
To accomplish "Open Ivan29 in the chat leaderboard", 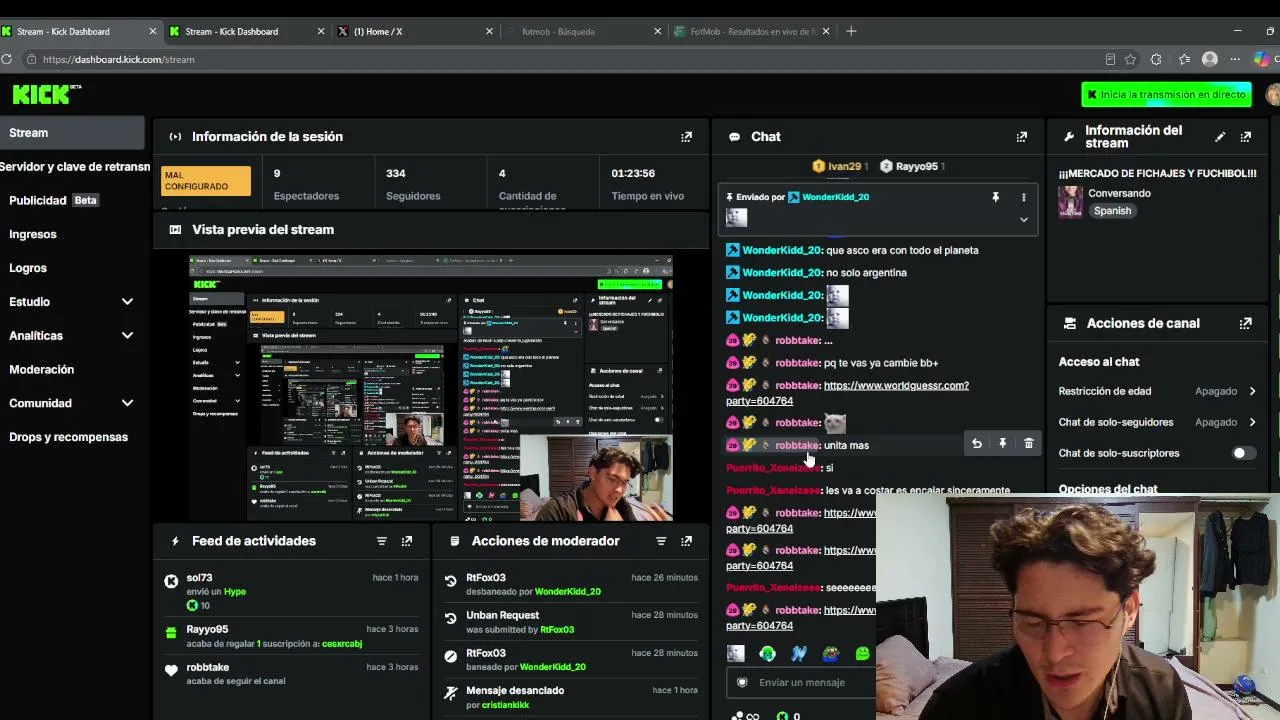I will tap(838, 166).
